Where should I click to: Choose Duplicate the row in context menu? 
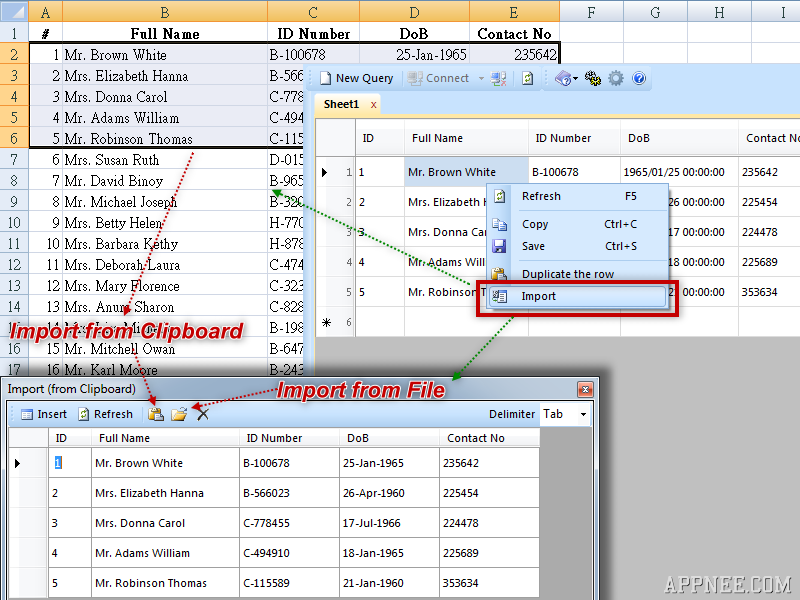coord(578,274)
